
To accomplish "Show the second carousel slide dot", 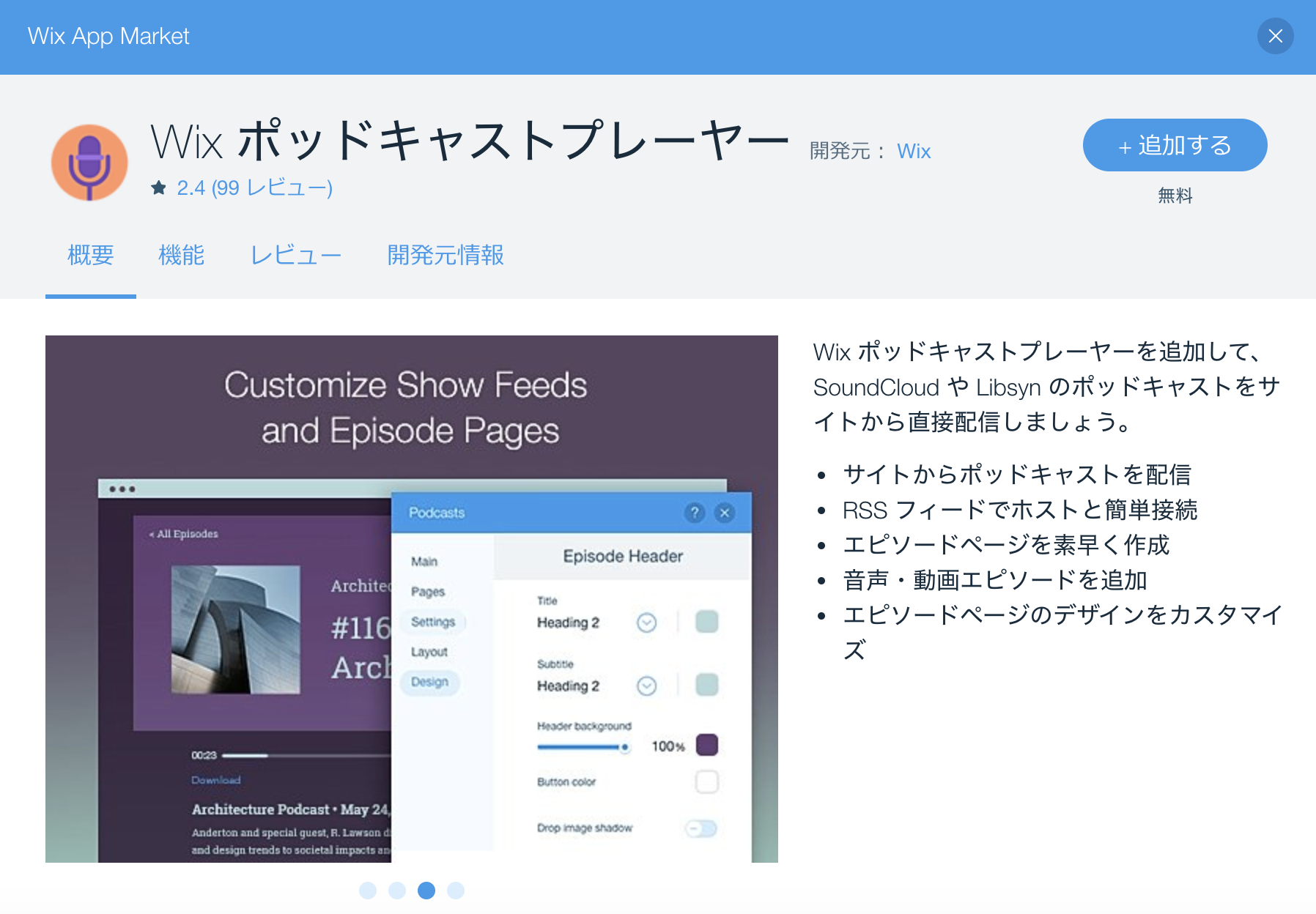I will click(397, 891).
